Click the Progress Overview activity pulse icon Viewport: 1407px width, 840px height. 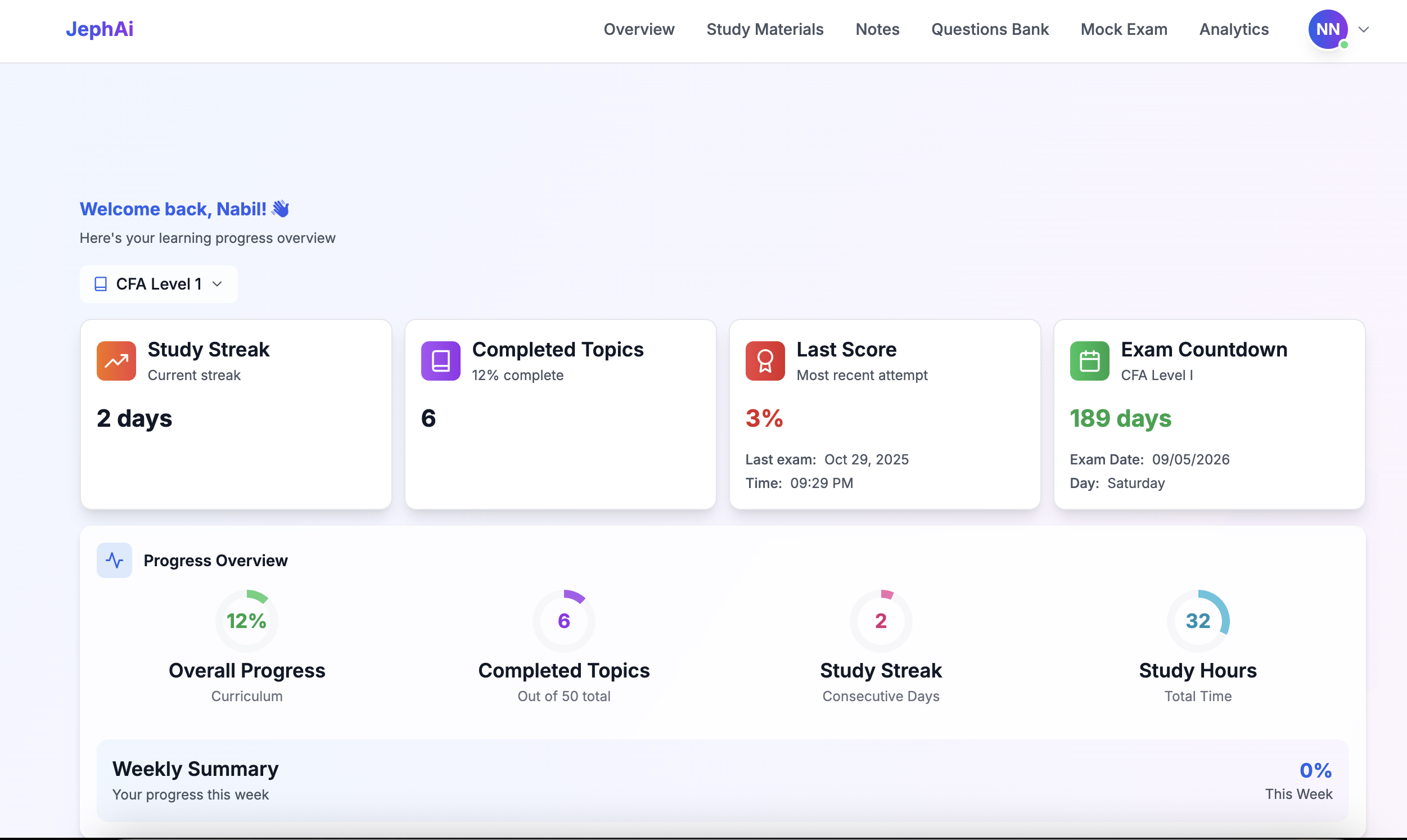[114, 560]
